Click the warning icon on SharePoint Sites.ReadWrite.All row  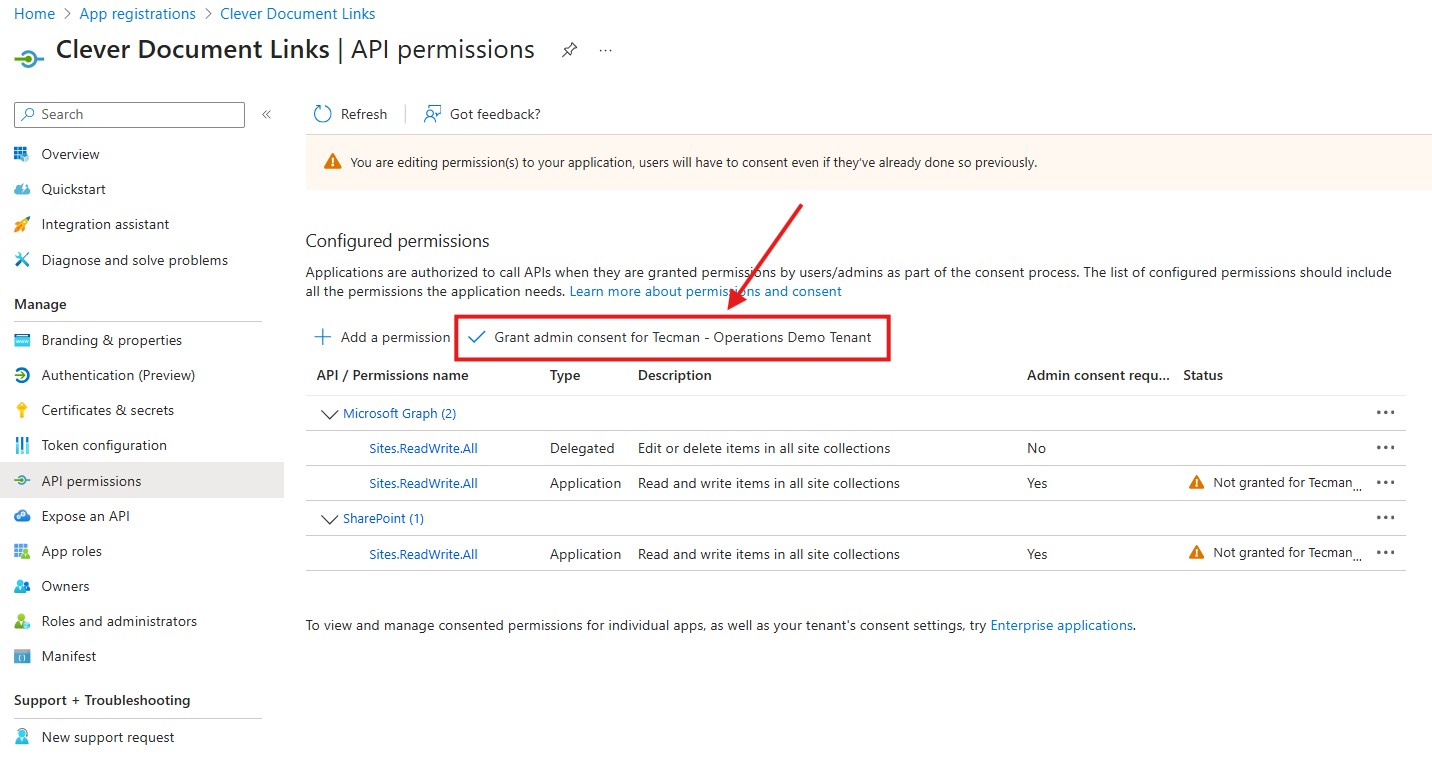1196,552
